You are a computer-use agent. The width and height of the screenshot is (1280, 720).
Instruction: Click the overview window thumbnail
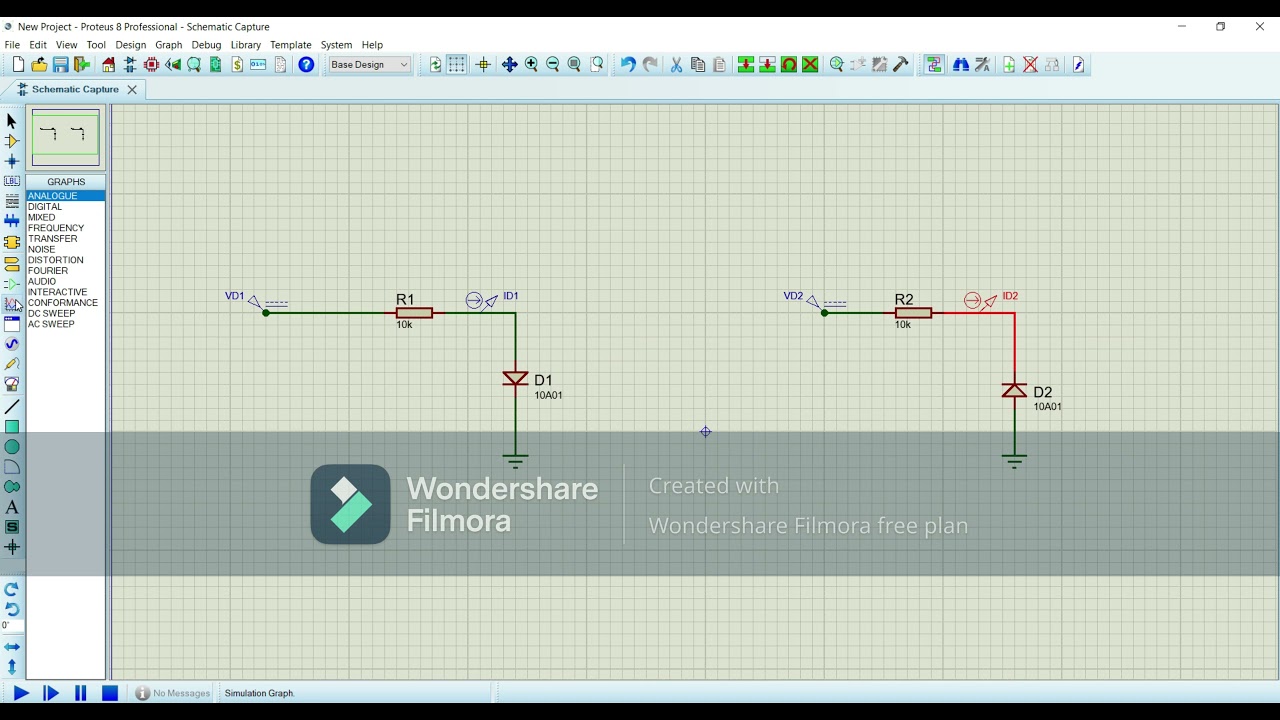[66, 138]
